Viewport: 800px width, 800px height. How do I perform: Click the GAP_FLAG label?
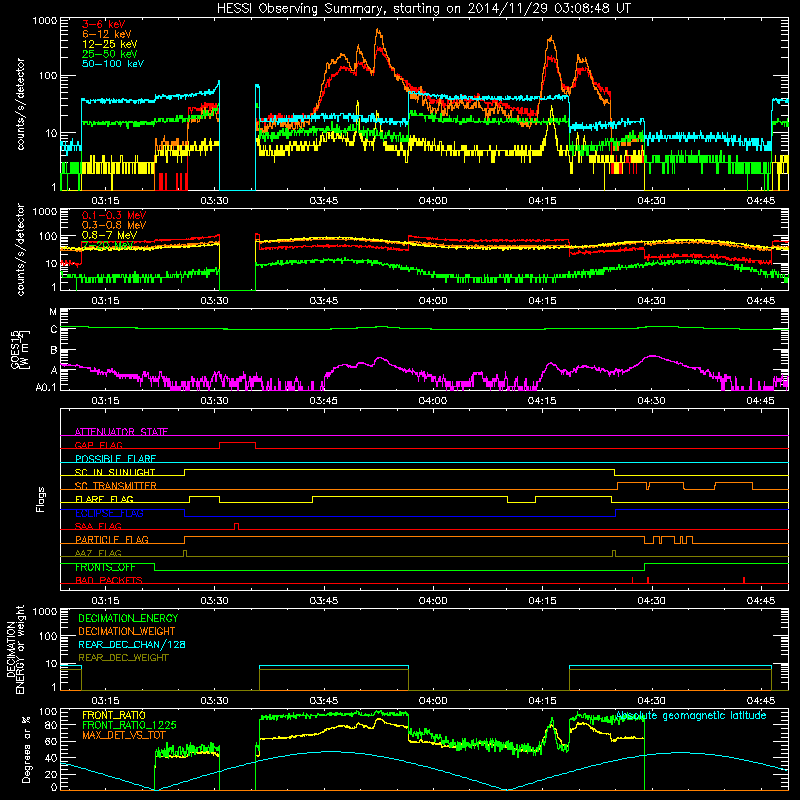click(x=98, y=445)
